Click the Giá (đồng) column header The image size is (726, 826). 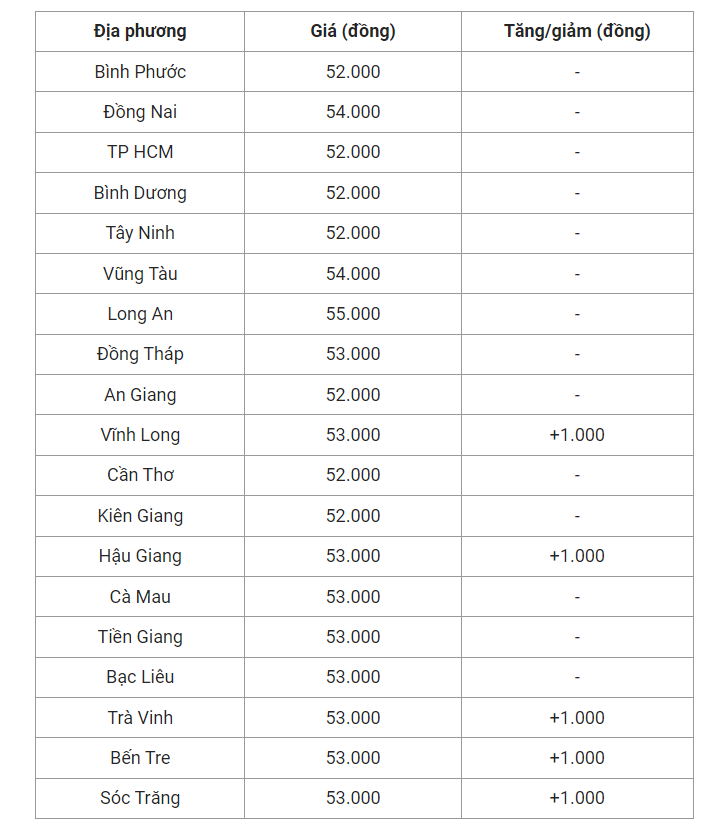point(353,31)
